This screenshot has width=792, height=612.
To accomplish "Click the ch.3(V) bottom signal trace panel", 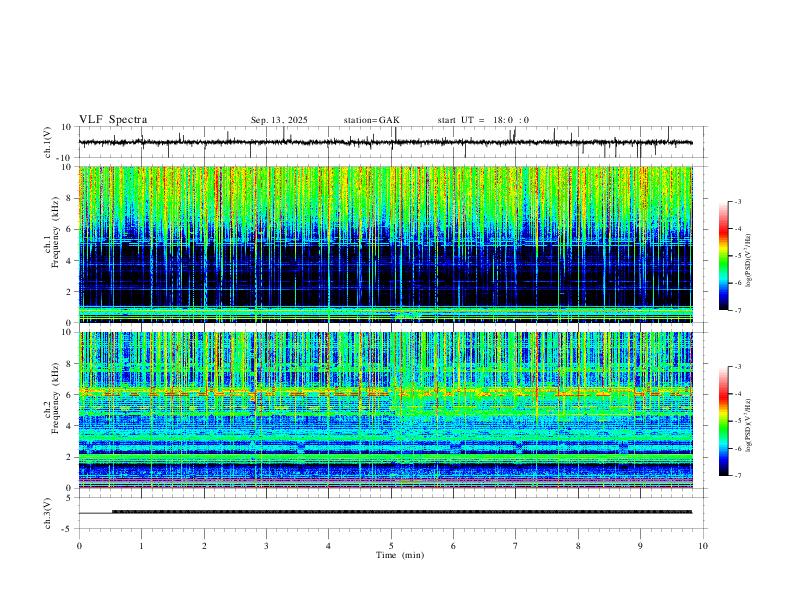I will click(393, 513).
